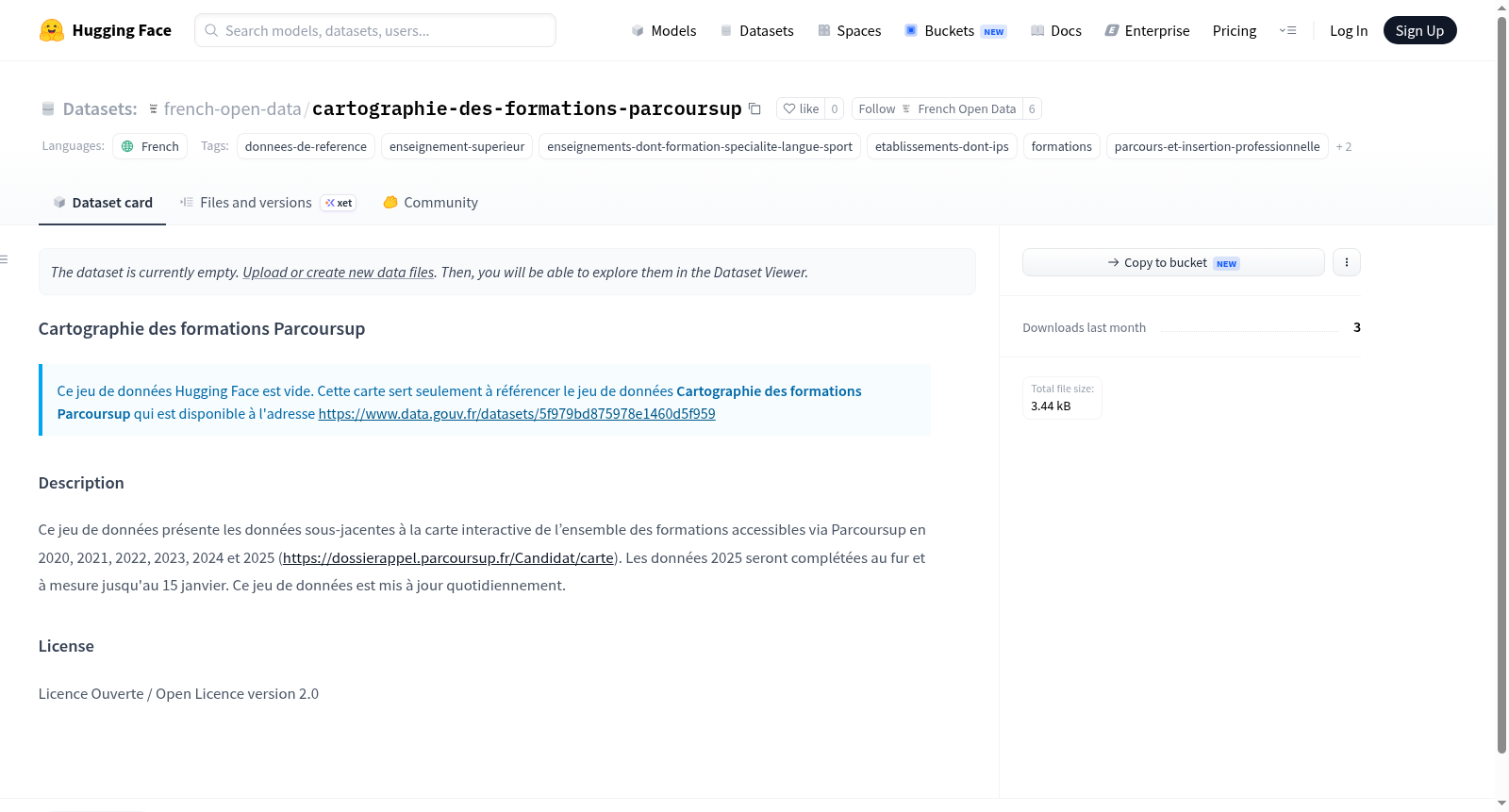
Task: Select the French language tag
Action: pyautogui.click(x=150, y=146)
